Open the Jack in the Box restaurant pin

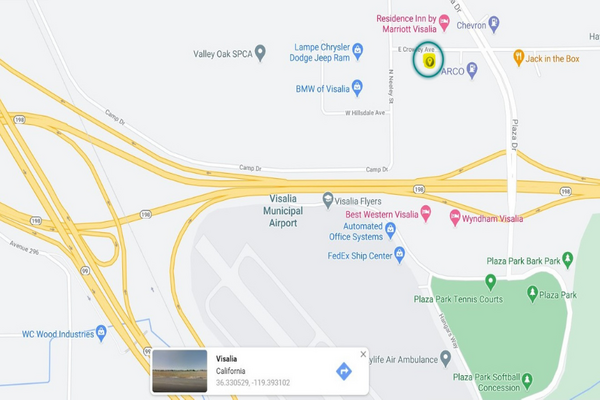click(x=518, y=58)
